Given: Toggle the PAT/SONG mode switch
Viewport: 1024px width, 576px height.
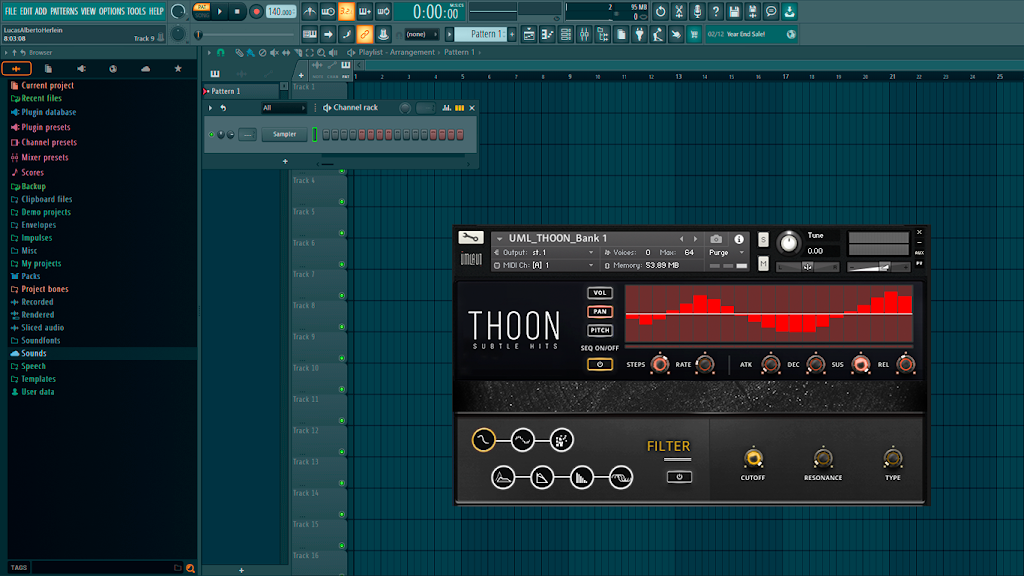Looking at the screenshot, I should (x=202, y=11).
